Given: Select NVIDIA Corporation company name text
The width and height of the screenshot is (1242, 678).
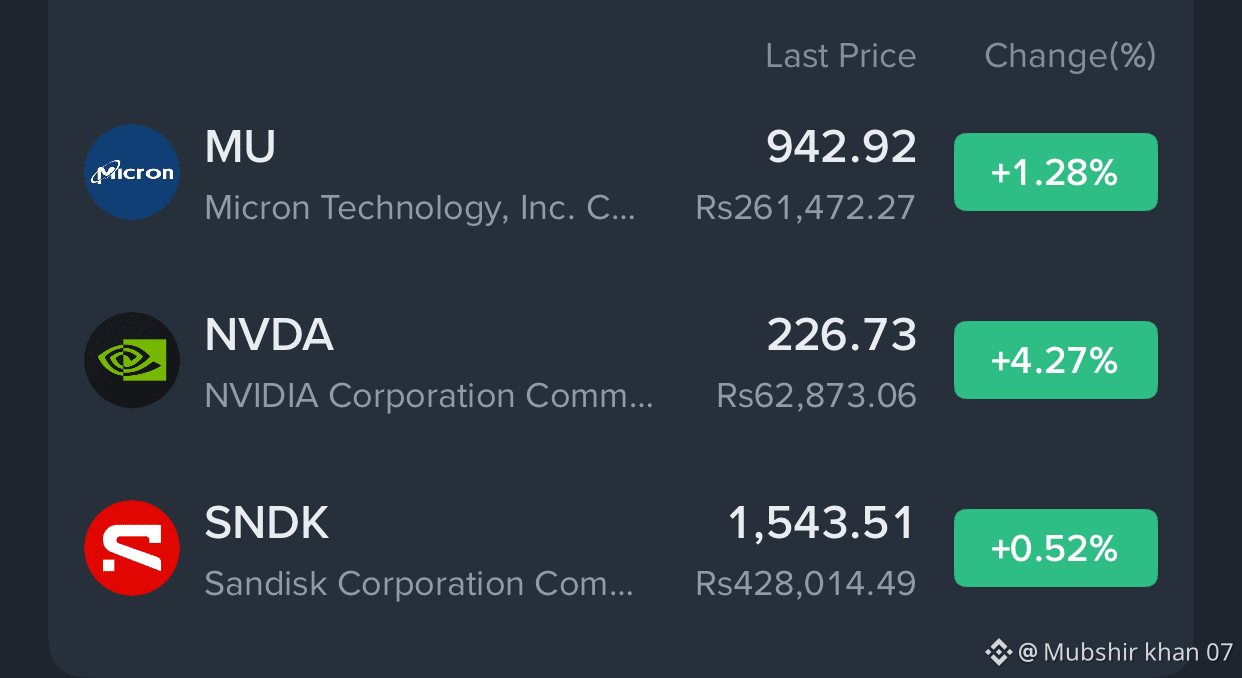Looking at the screenshot, I should [x=429, y=396].
